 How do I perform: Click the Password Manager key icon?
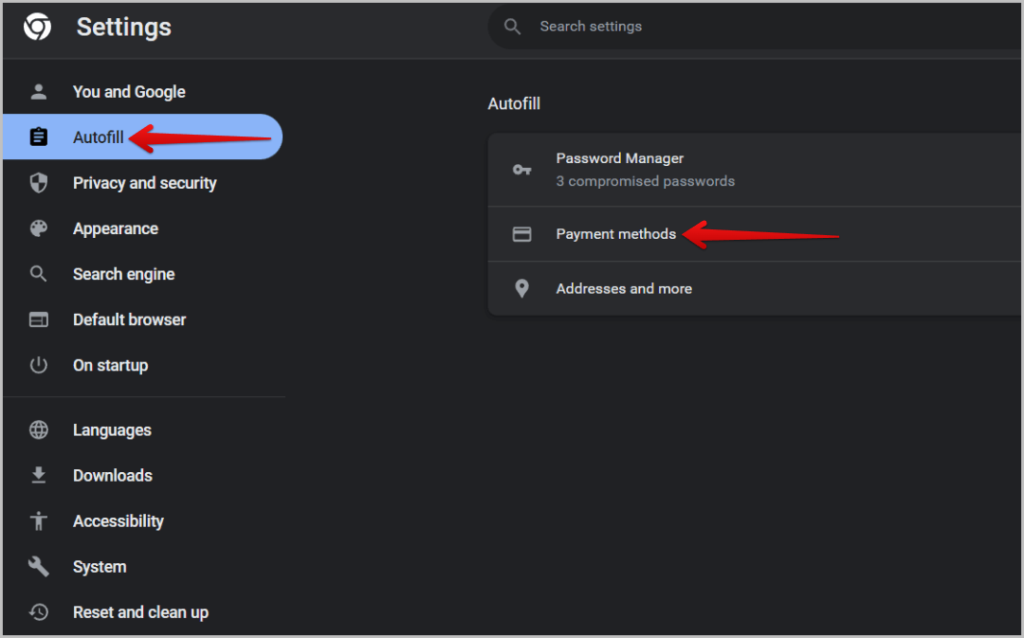click(x=522, y=170)
